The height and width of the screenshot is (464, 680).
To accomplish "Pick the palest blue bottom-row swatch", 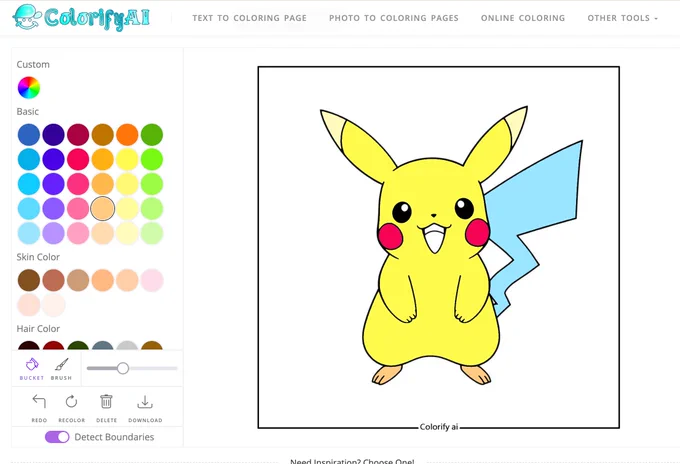I will click(x=29, y=233).
